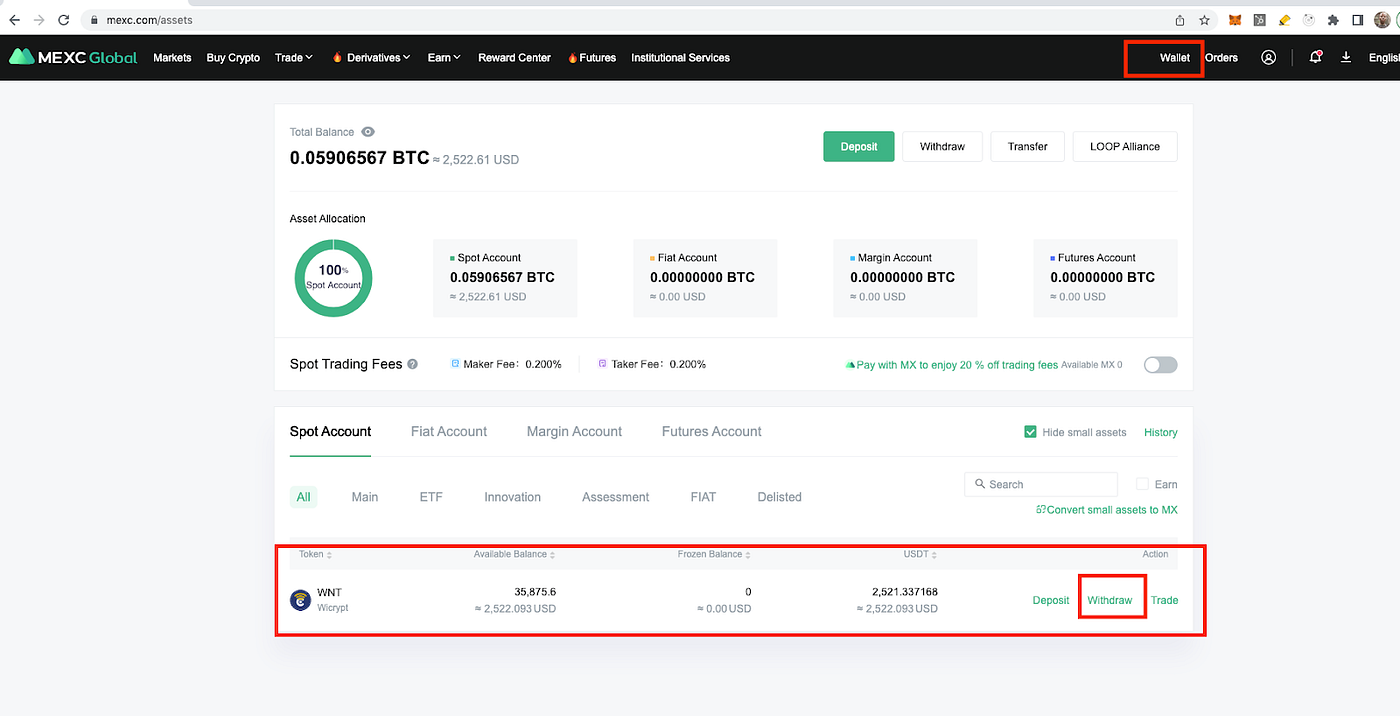Focus the asset Search field
This screenshot has width=1400, height=716.
tap(1041, 484)
